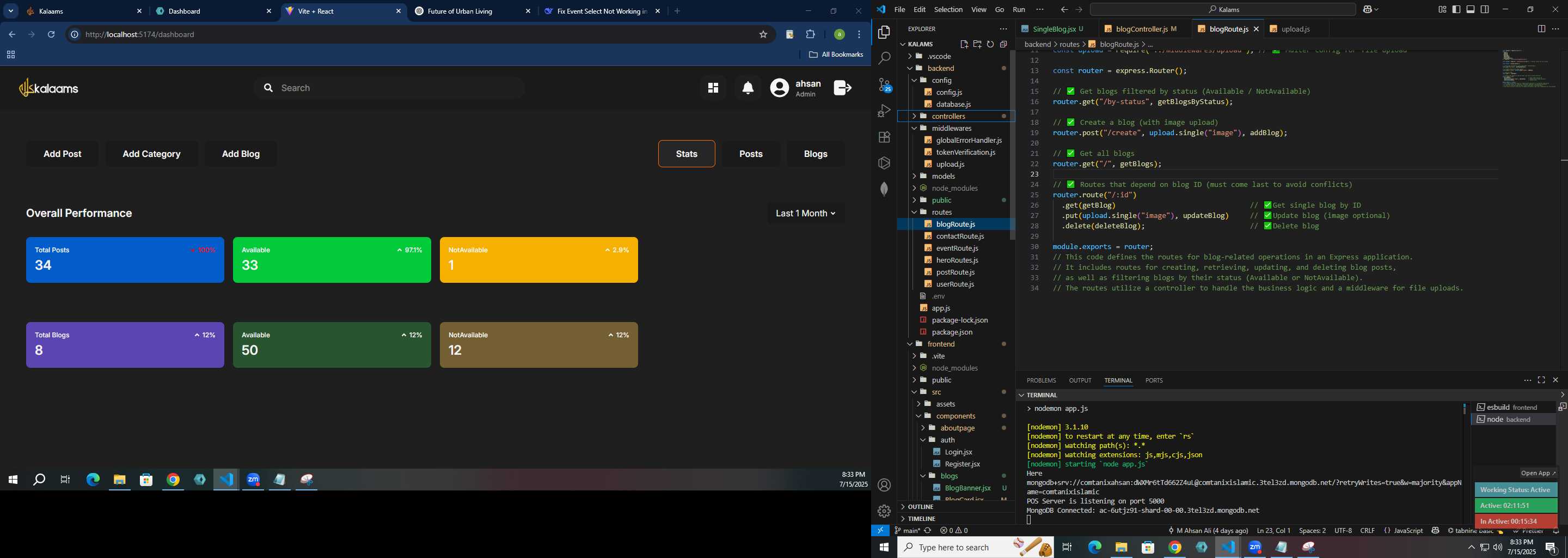
Task: Open the remote window indicator in status bar
Action: (880, 531)
